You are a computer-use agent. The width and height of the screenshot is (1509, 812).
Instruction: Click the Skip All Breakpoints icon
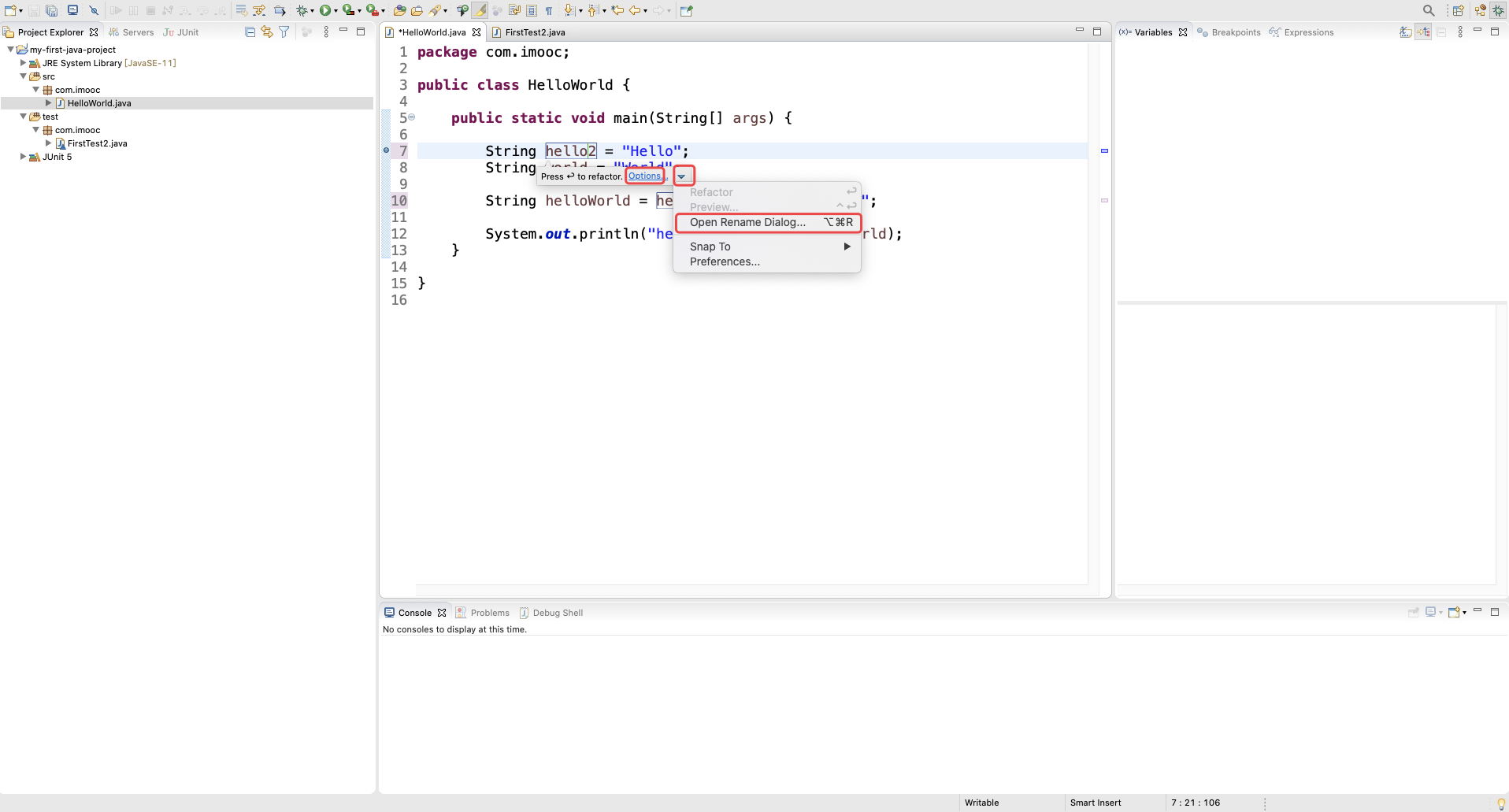point(94,10)
